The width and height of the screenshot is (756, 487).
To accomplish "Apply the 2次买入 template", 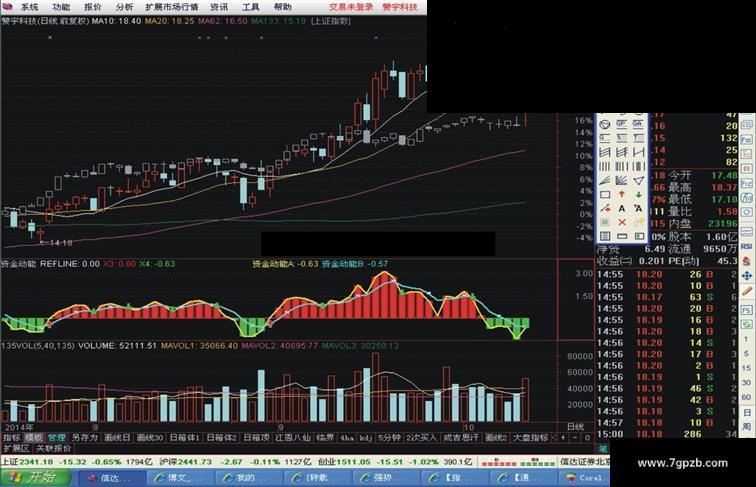I will point(421,437).
